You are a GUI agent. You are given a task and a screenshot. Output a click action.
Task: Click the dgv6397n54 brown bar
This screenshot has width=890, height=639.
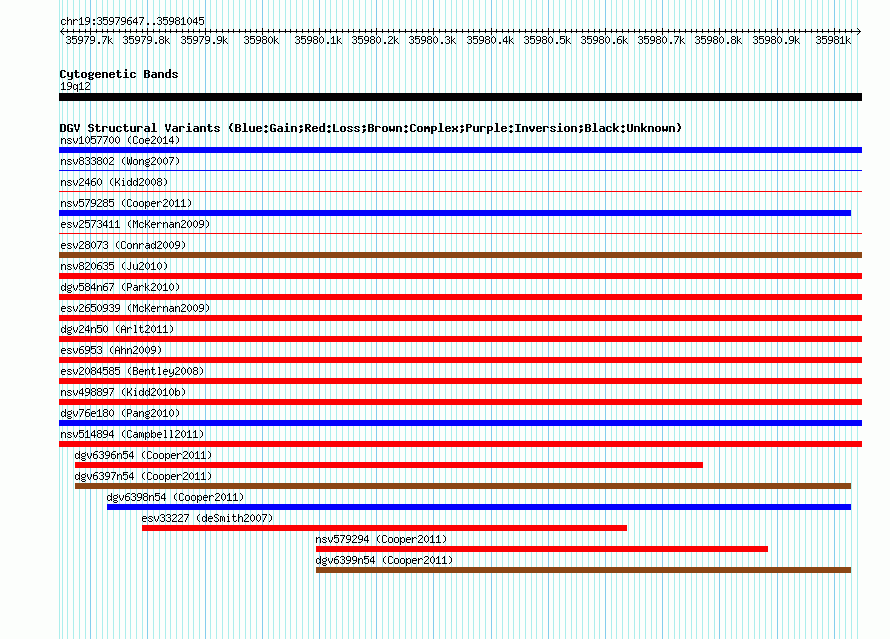463,486
